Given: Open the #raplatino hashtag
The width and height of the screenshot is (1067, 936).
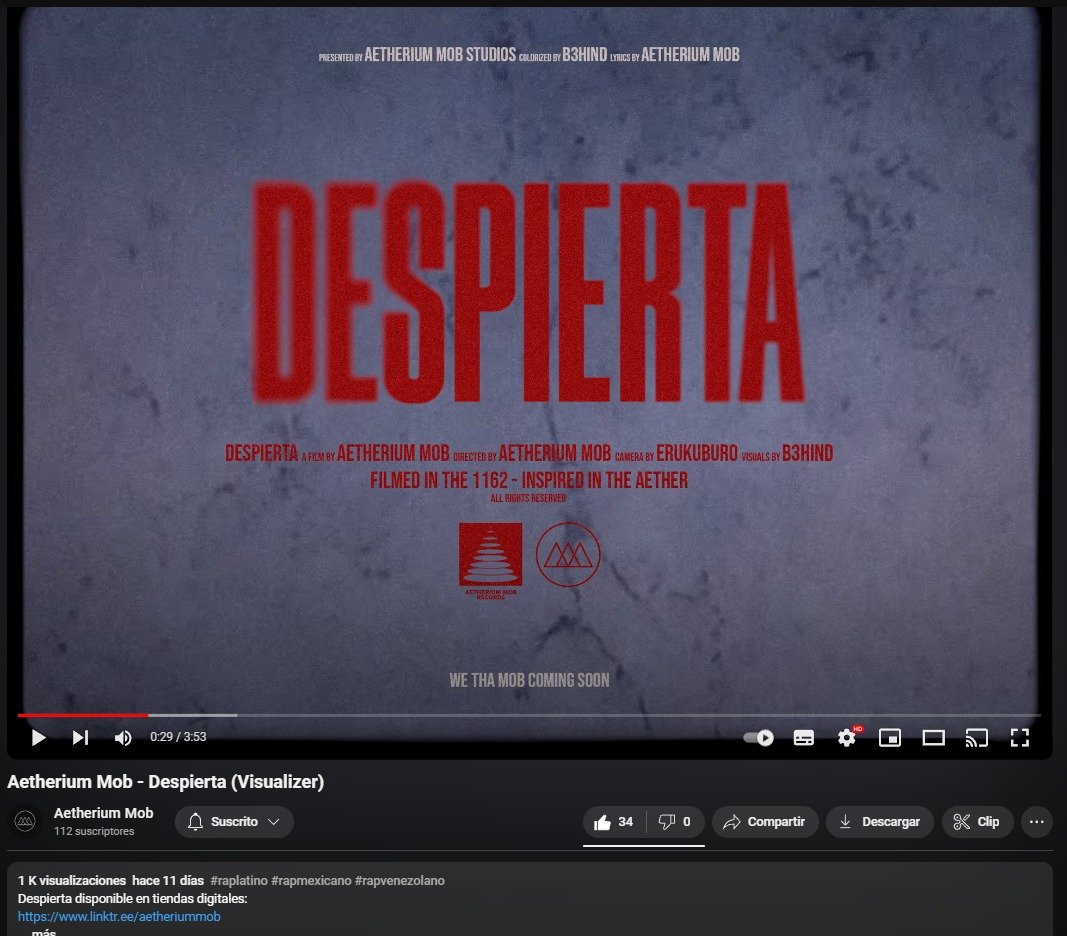Looking at the screenshot, I should 239,880.
